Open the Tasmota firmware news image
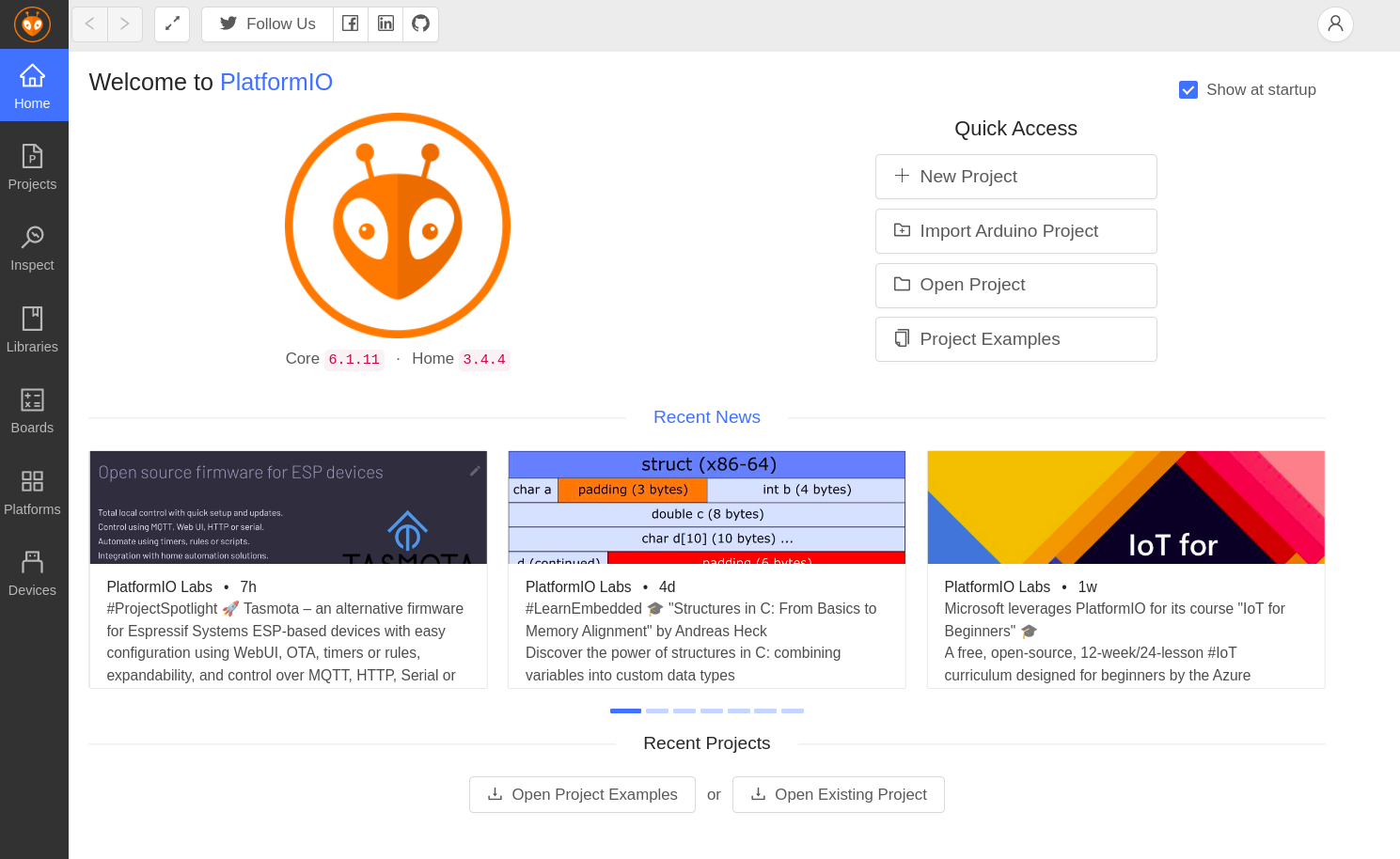 coord(289,508)
